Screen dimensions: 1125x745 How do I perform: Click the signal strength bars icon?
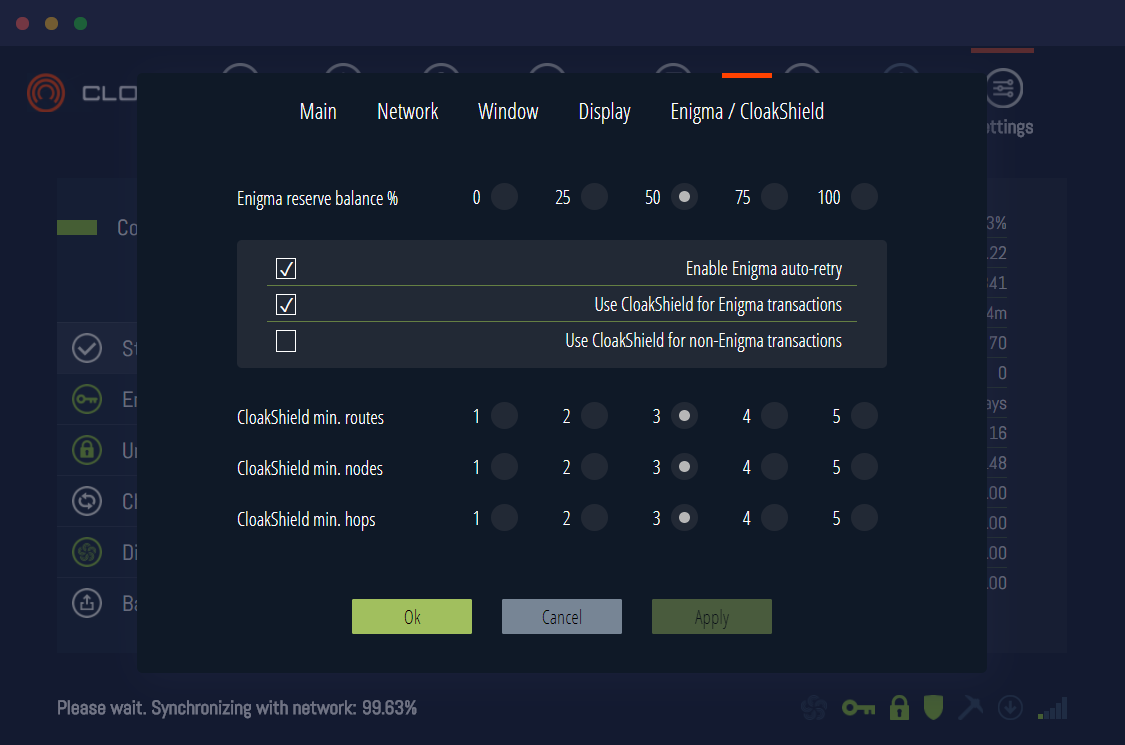coord(1053,708)
